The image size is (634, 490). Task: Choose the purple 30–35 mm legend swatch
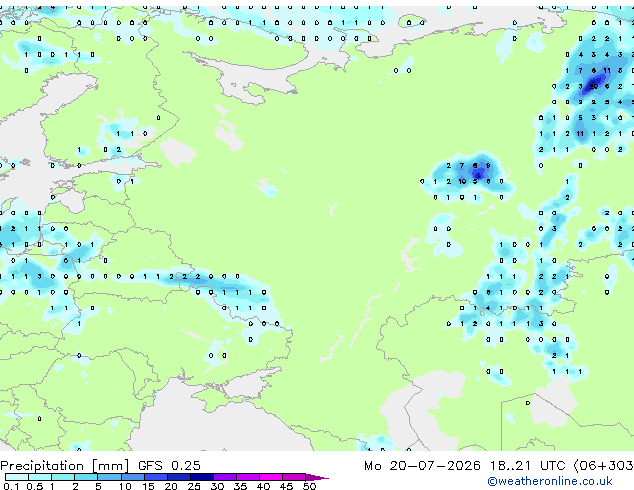225,477
